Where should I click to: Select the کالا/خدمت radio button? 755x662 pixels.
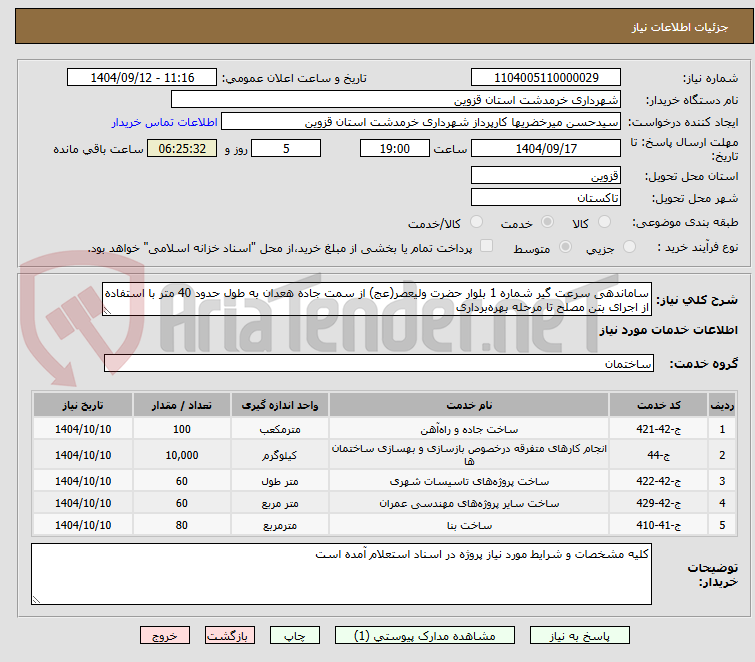click(x=476, y=222)
